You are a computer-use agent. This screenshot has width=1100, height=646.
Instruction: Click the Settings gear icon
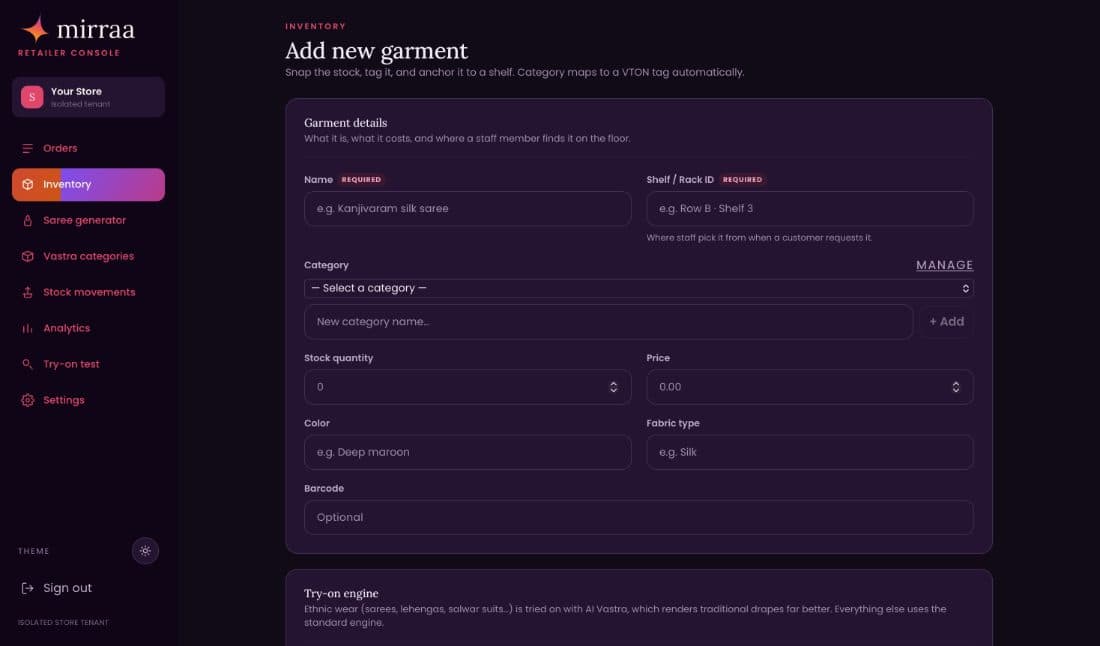click(27, 401)
